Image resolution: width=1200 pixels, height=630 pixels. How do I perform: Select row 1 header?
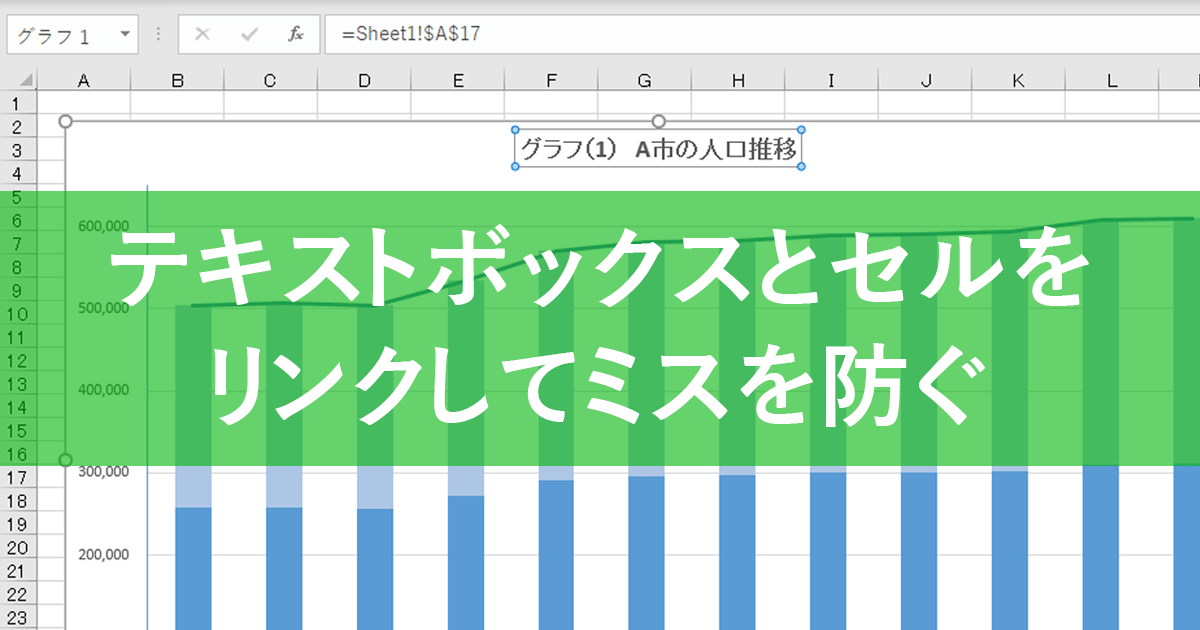[18, 104]
